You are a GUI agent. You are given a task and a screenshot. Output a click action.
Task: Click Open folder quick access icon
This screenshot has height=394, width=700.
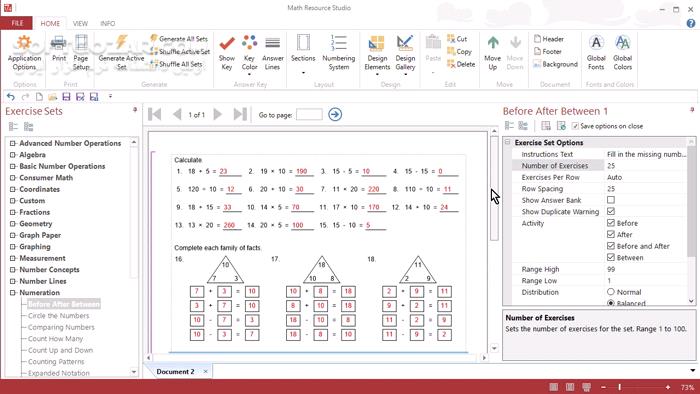point(53,96)
